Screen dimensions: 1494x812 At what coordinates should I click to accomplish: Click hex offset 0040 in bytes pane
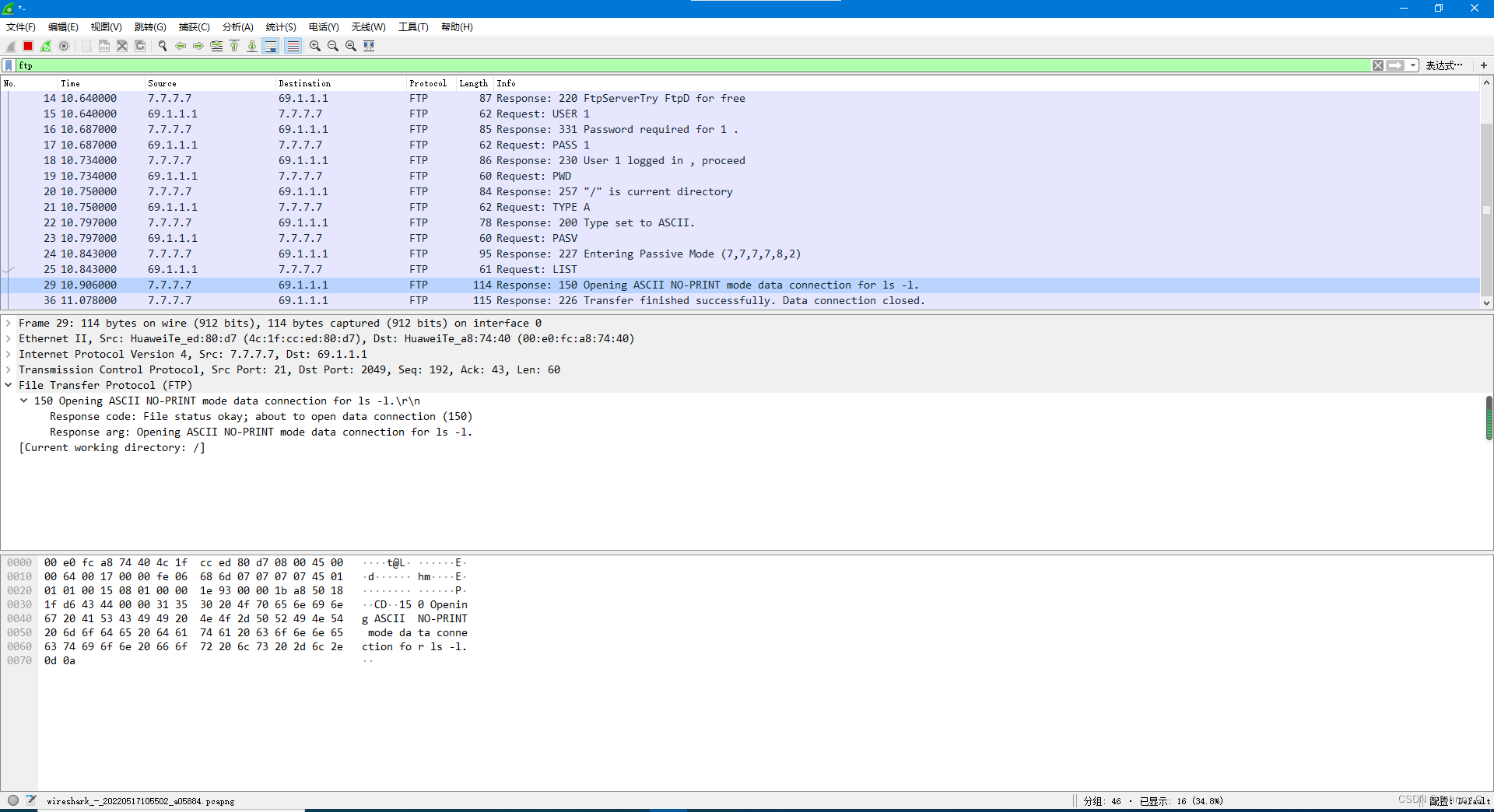pos(19,618)
